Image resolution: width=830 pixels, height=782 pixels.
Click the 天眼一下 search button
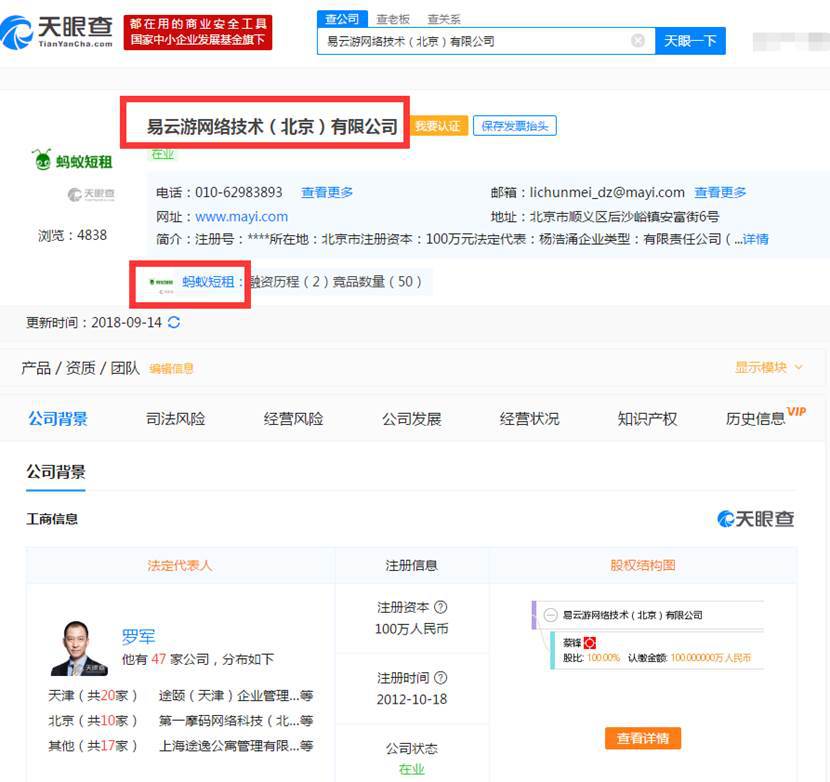(x=690, y=41)
